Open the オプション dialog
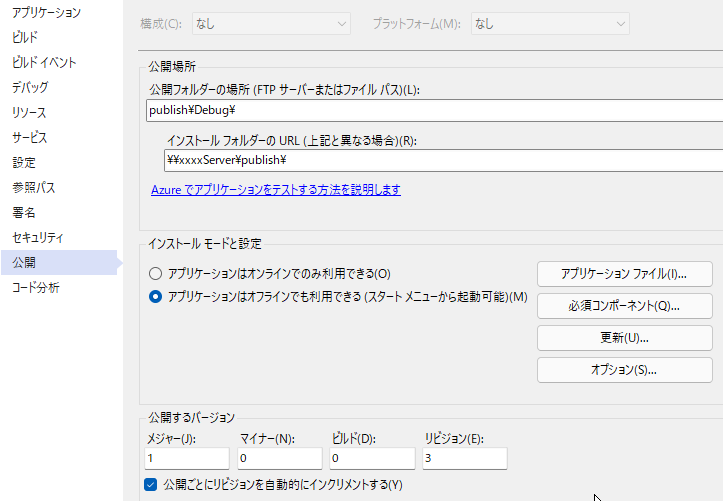723x501 pixels. [x=625, y=370]
